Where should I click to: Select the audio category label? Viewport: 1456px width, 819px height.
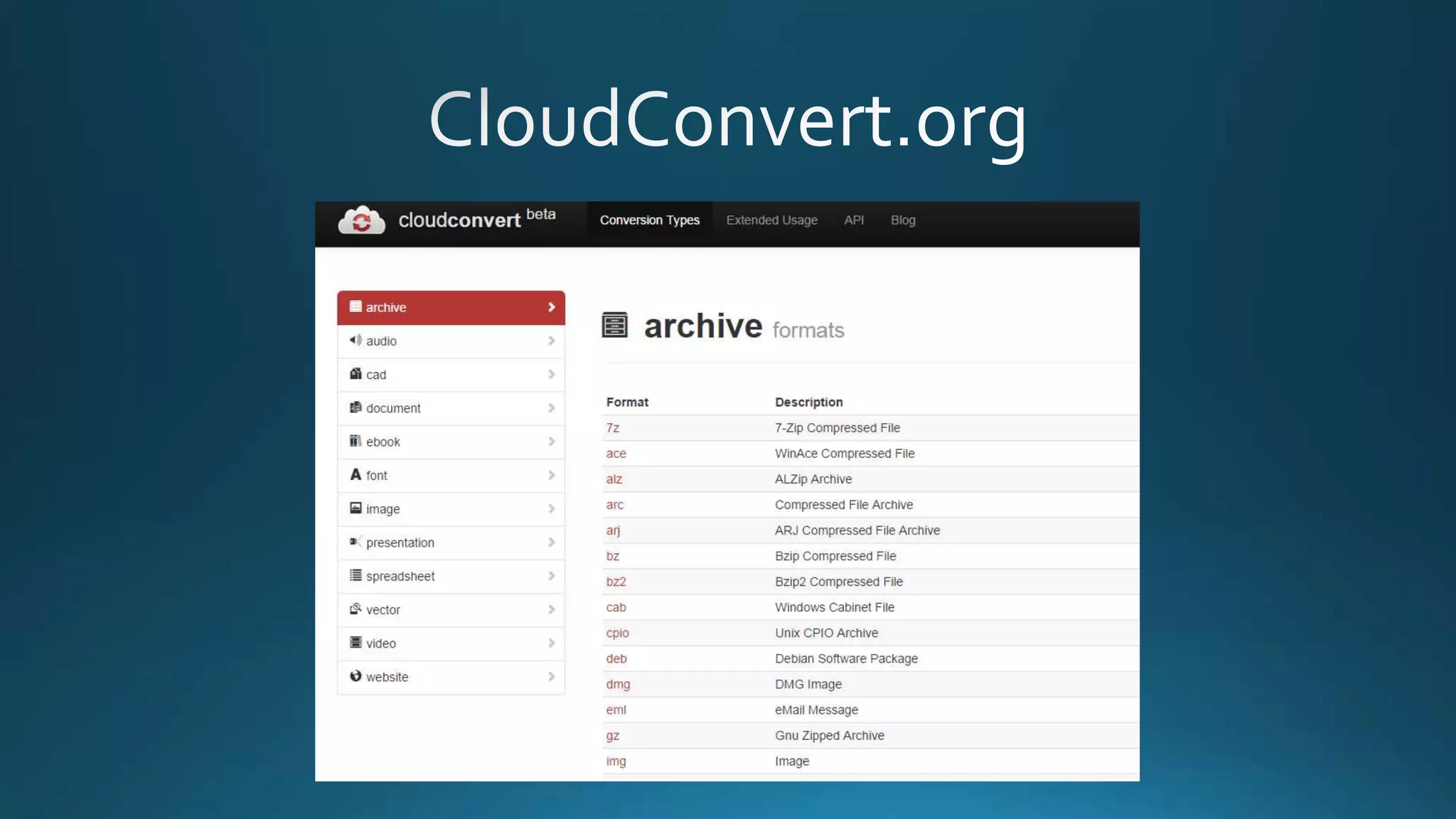pyautogui.click(x=381, y=341)
